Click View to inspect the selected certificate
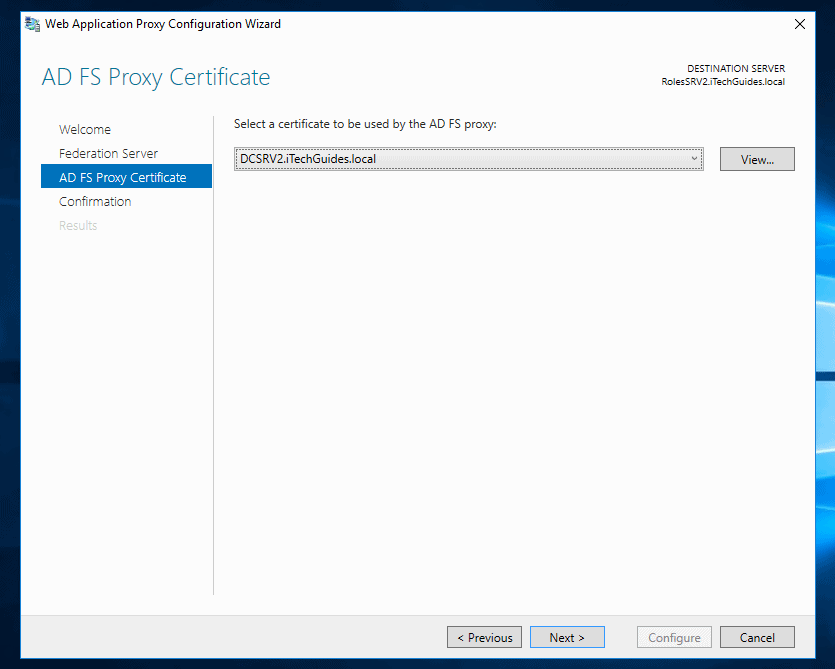835x669 pixels. tap(757, 158)
